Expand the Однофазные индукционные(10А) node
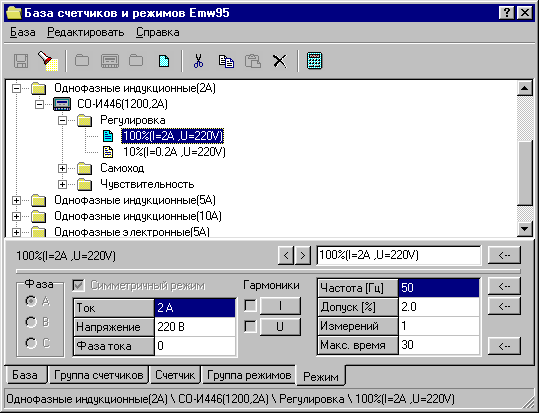This screenshot has height=413, width=539. coord(16,216)
